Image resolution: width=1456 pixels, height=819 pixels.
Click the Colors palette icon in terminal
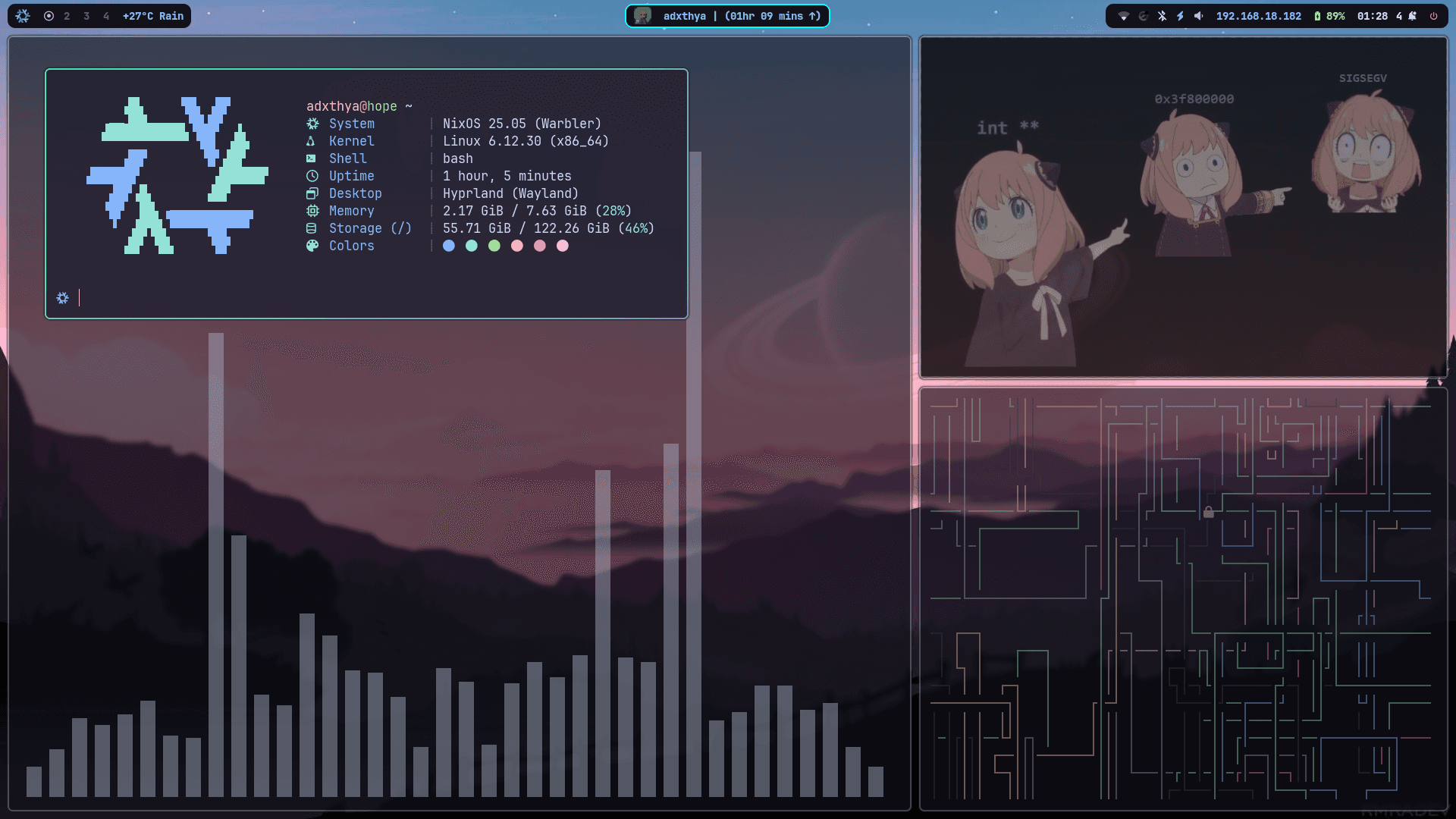[x=312, y=246]
